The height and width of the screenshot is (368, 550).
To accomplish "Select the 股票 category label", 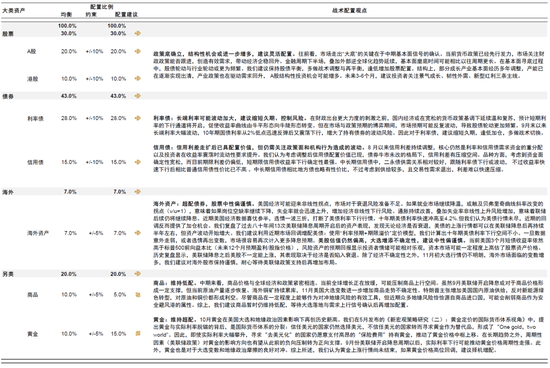I will (x=8, y=34).
